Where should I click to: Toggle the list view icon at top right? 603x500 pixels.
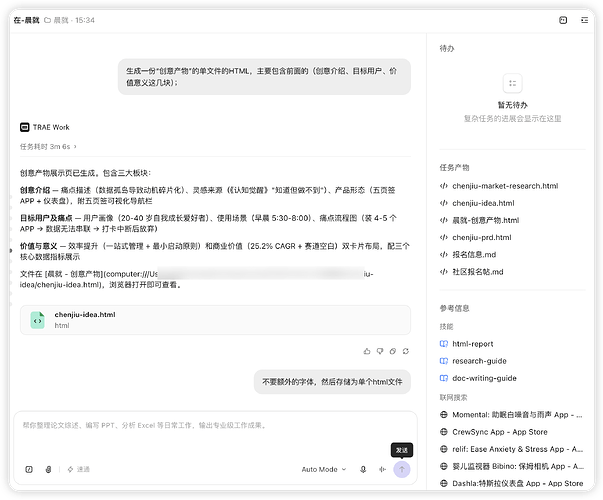click(x=585, y=20)
